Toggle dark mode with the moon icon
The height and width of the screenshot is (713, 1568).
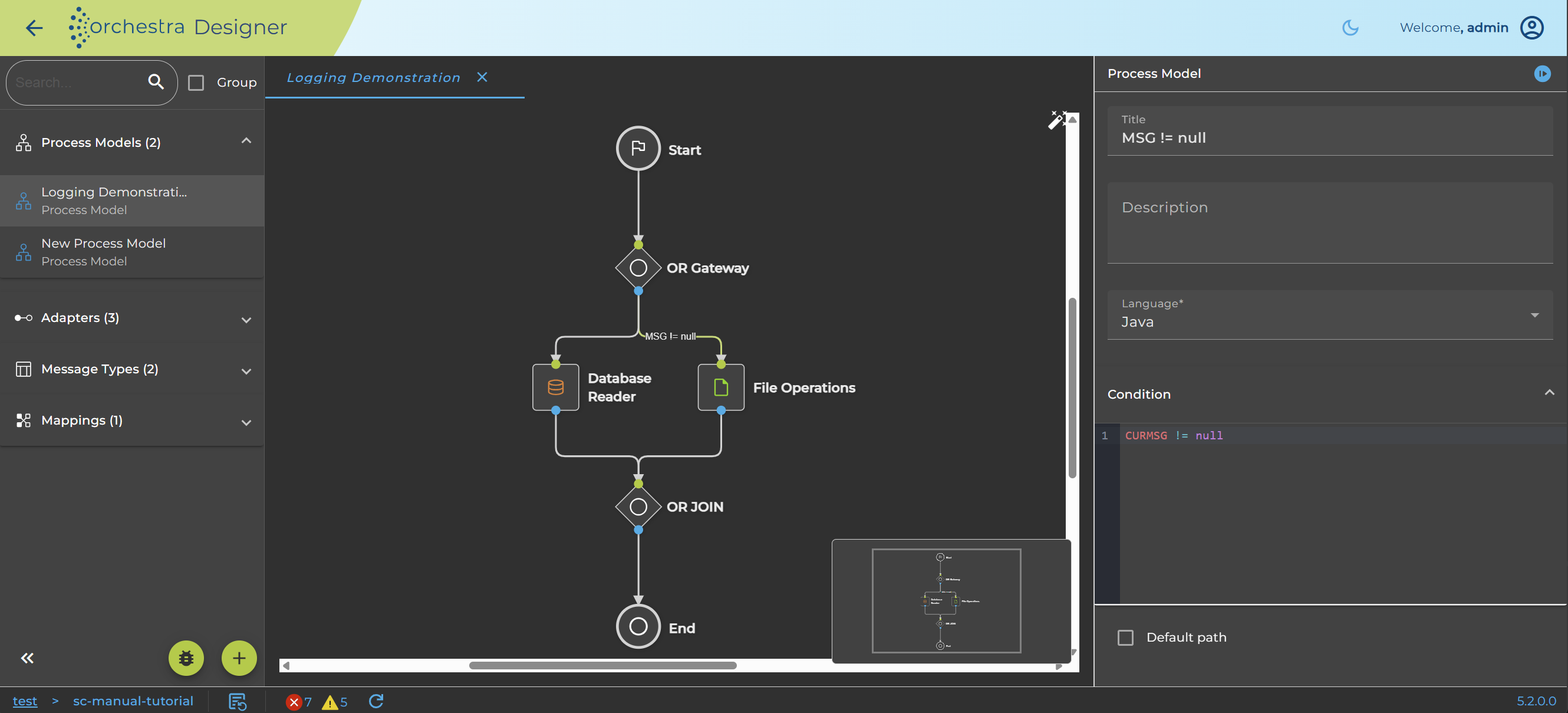[1349, 27]
